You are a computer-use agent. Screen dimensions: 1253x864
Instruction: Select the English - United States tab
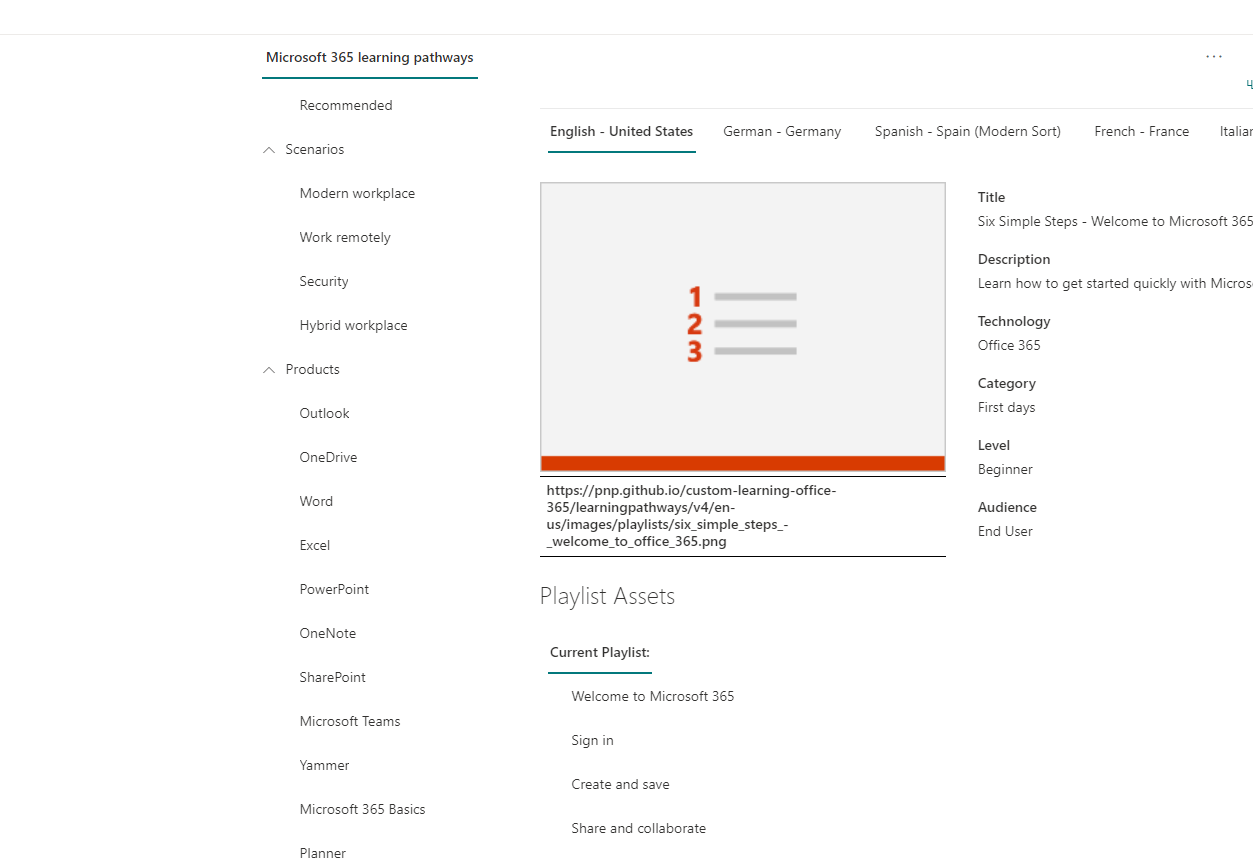[x=621, y=131]
